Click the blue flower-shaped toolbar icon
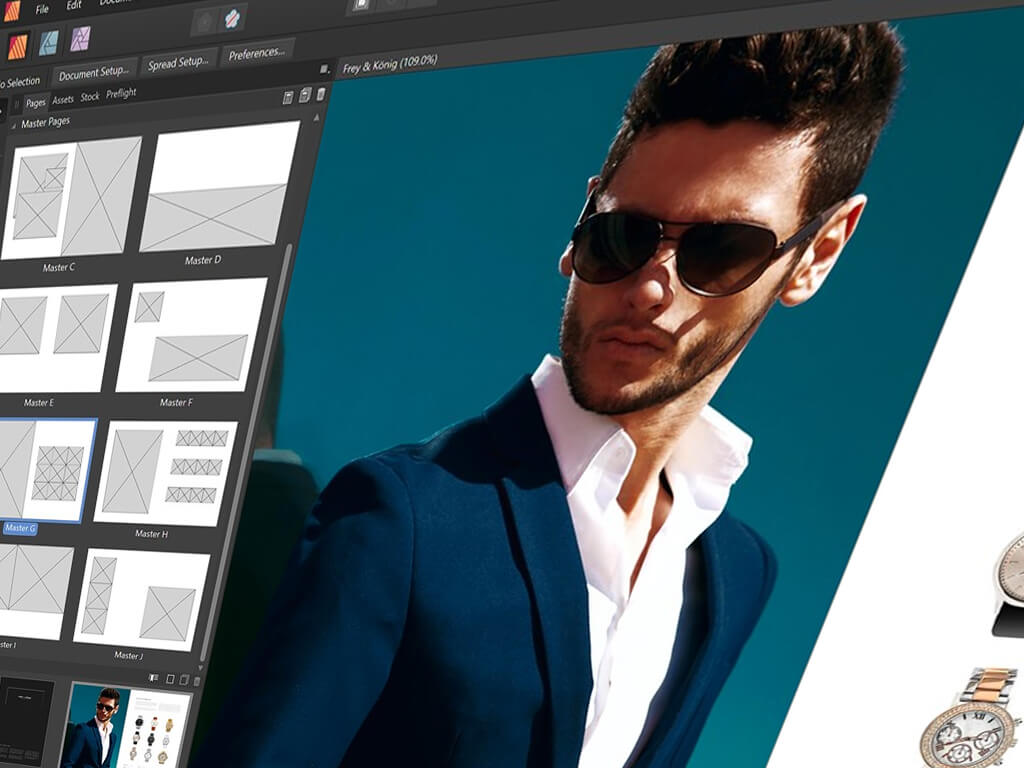This screenshot has width=1024, height=768. tap(232, 18)
